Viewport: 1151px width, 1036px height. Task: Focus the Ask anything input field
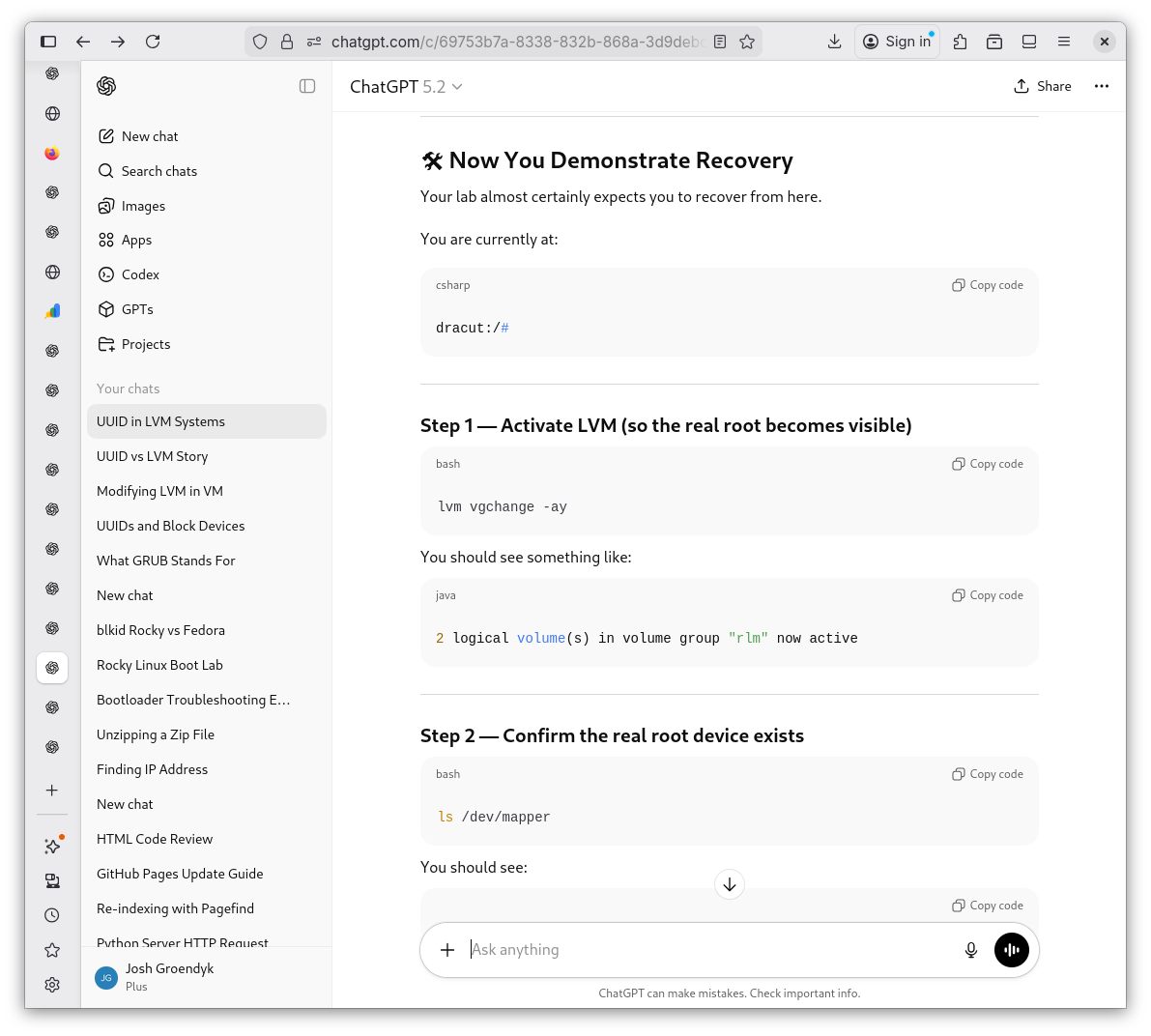tap(705, 950)
